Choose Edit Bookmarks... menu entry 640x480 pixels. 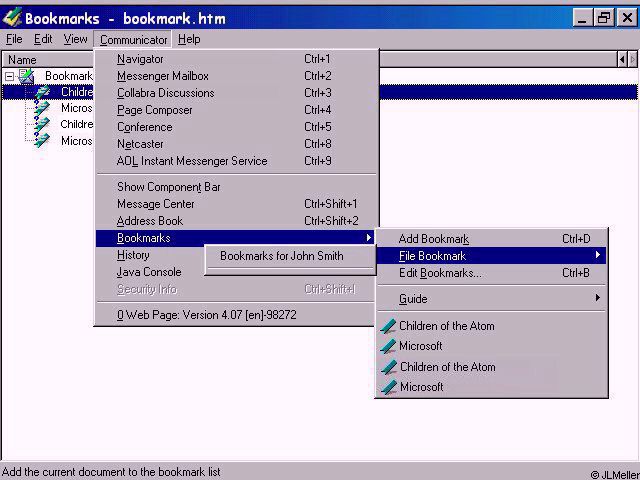[x=440, y=273]
